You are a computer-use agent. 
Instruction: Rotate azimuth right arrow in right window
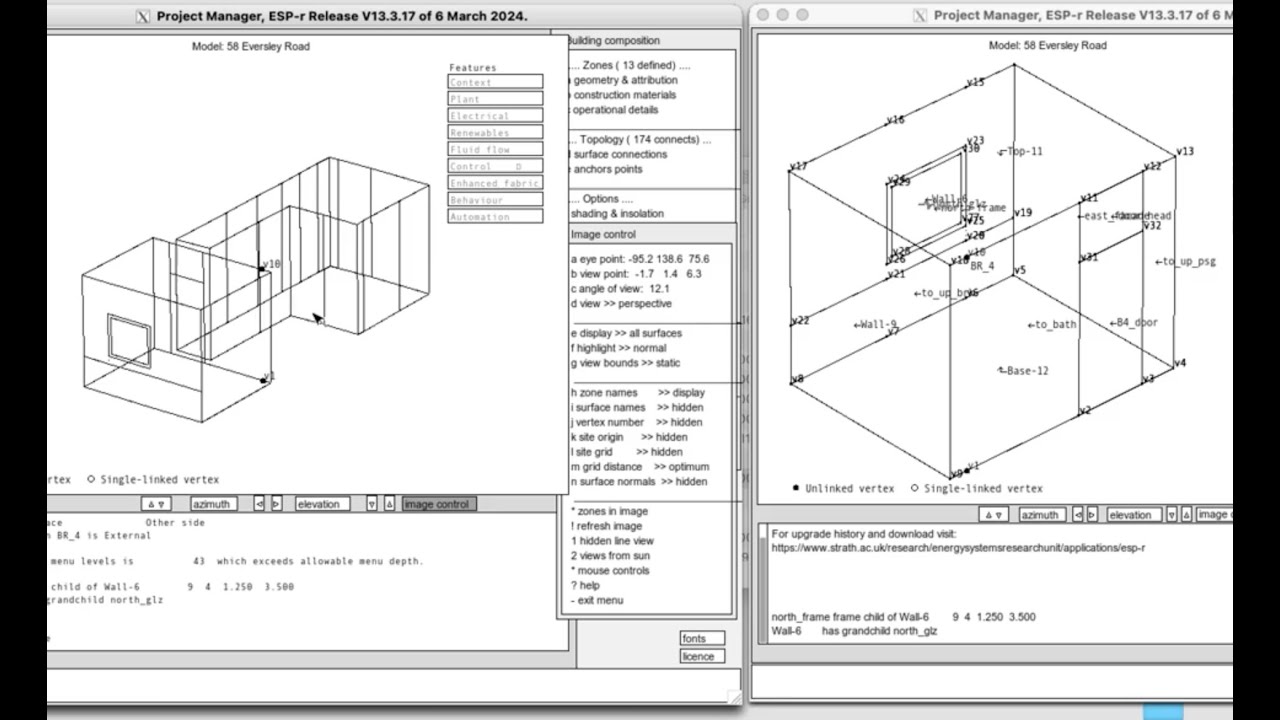(x=1094, y=514)
